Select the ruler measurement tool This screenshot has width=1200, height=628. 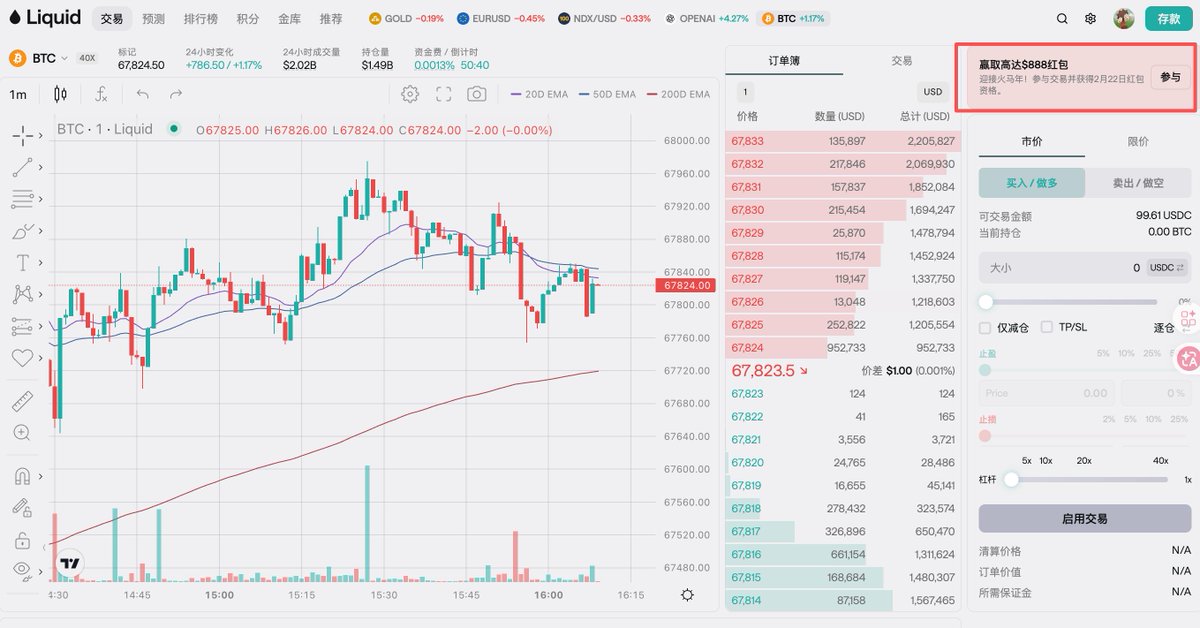pos(22,400)
